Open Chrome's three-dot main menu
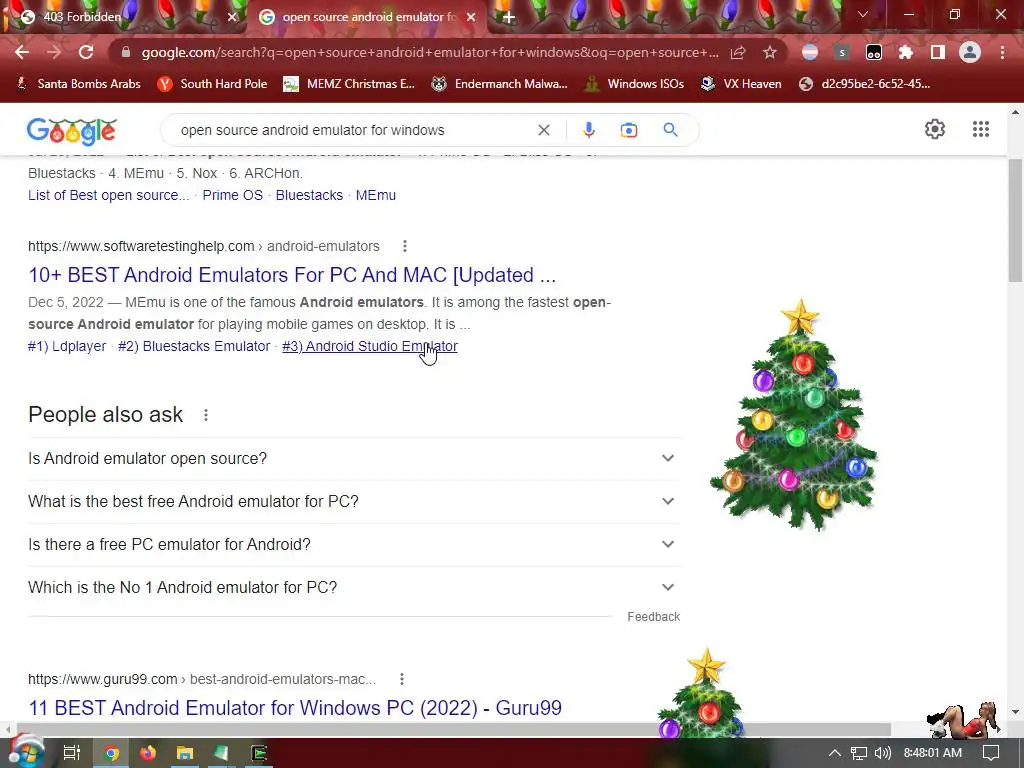 [1002, 52]
